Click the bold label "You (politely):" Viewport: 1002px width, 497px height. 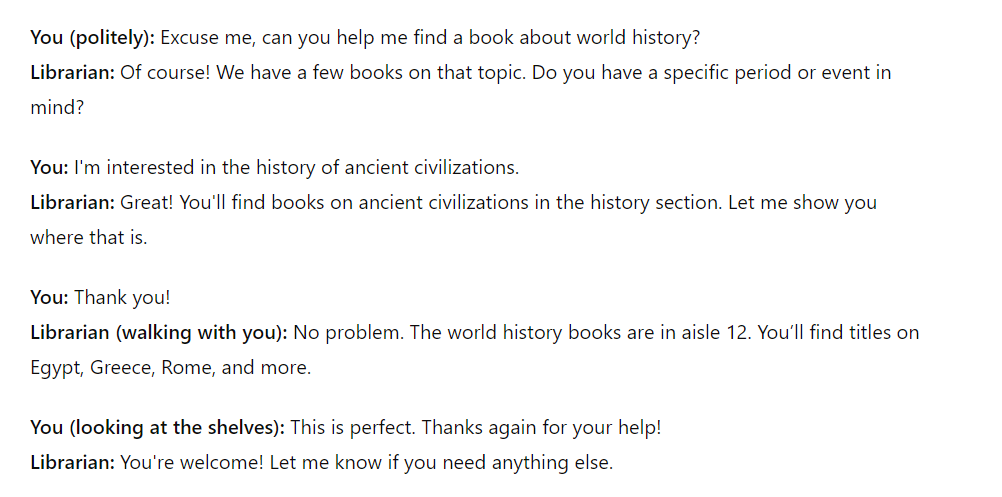pos(93,38)
